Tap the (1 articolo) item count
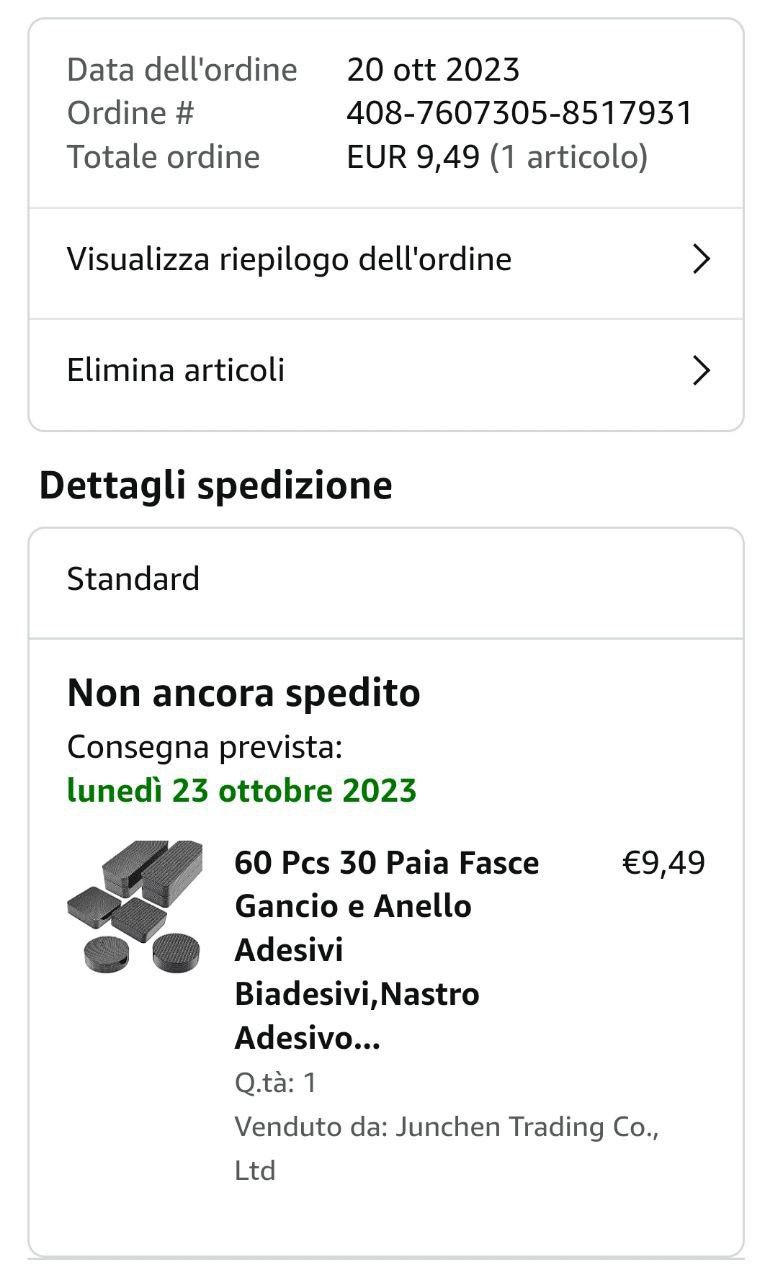This screenshot has width=775, height=1280. (x=568, y=157)
